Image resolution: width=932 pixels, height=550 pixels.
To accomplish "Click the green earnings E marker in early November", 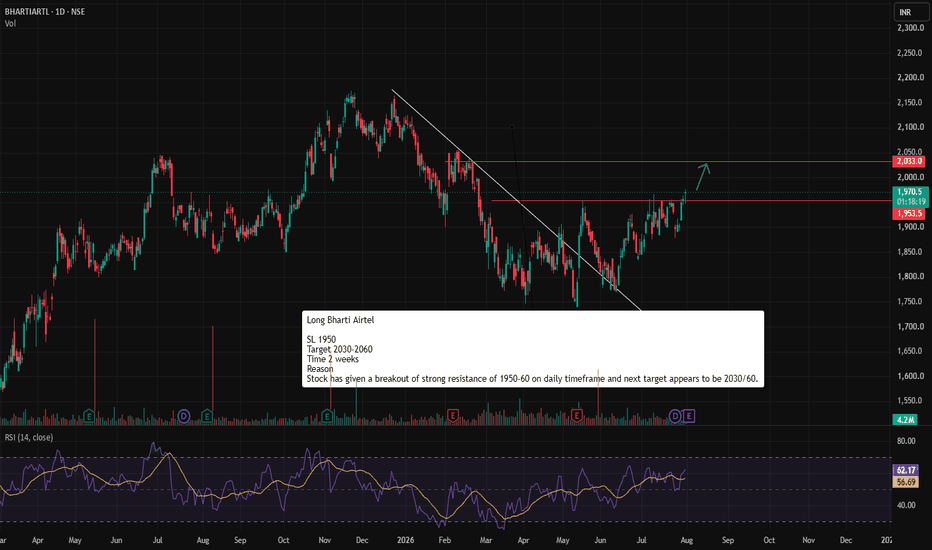I will click(x=327, y=416).
